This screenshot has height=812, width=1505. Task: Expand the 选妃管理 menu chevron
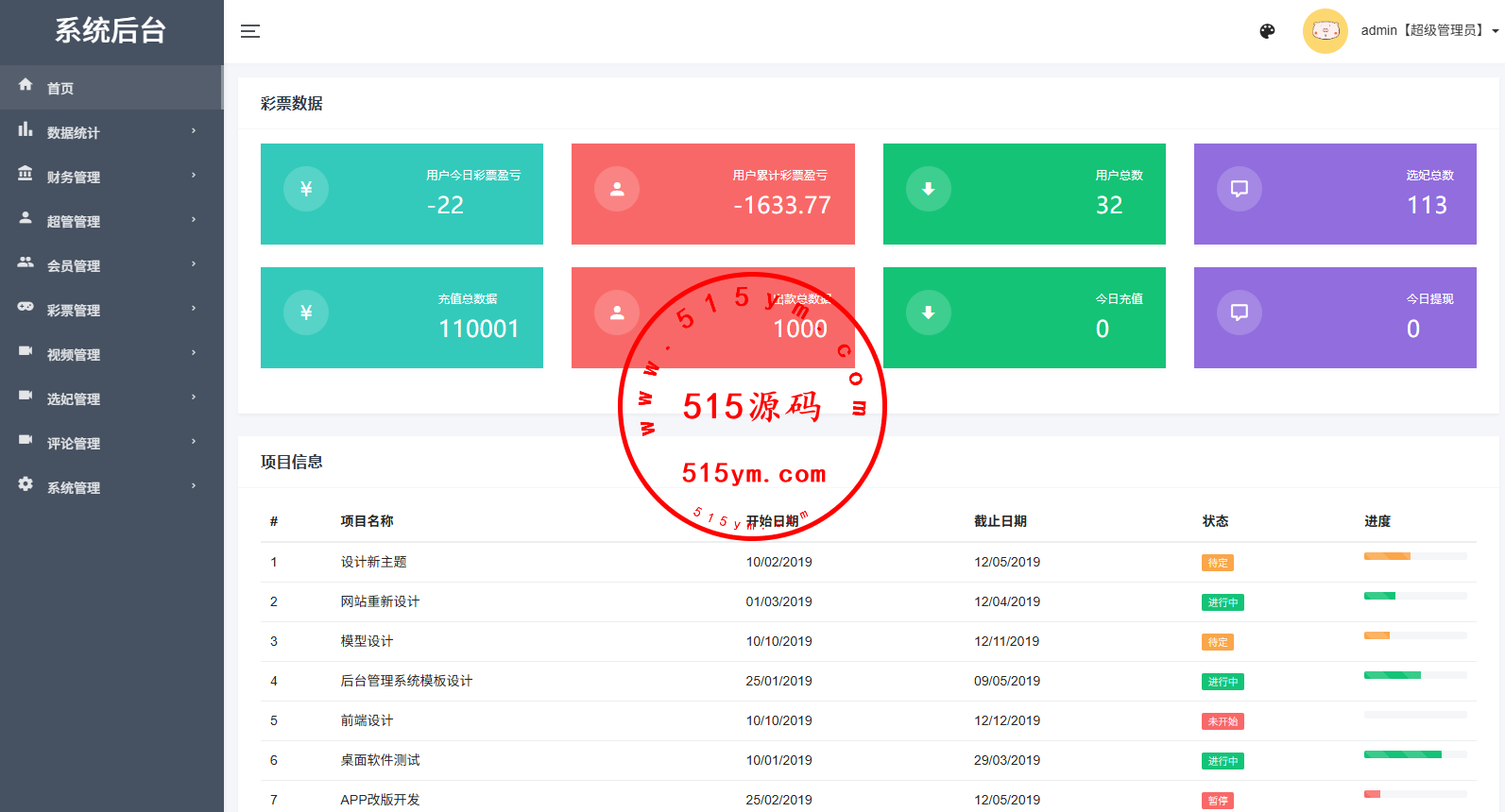[x=194, y=398]
